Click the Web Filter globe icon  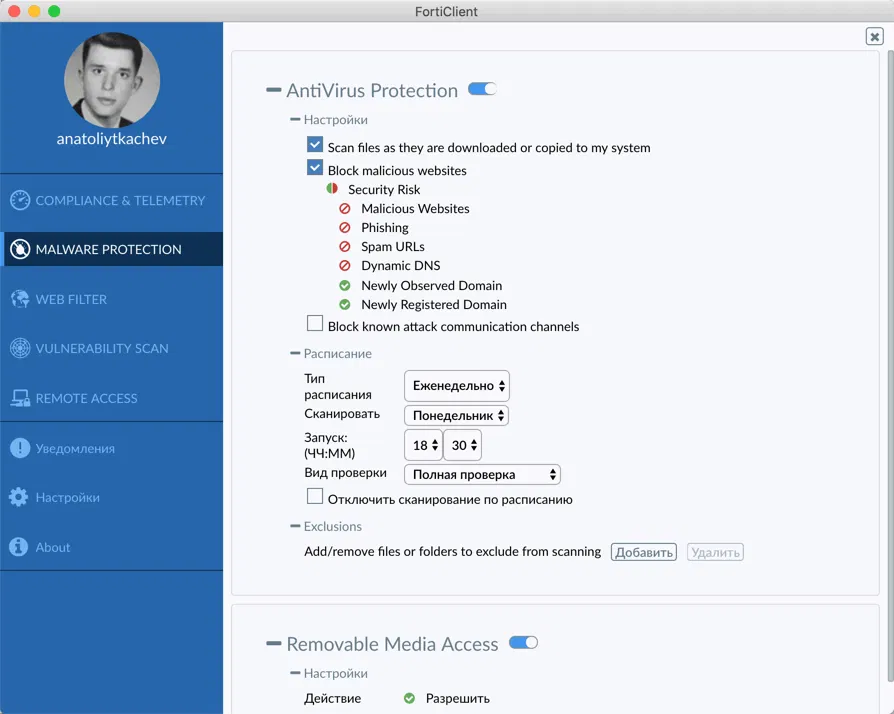tap(20, 299)
